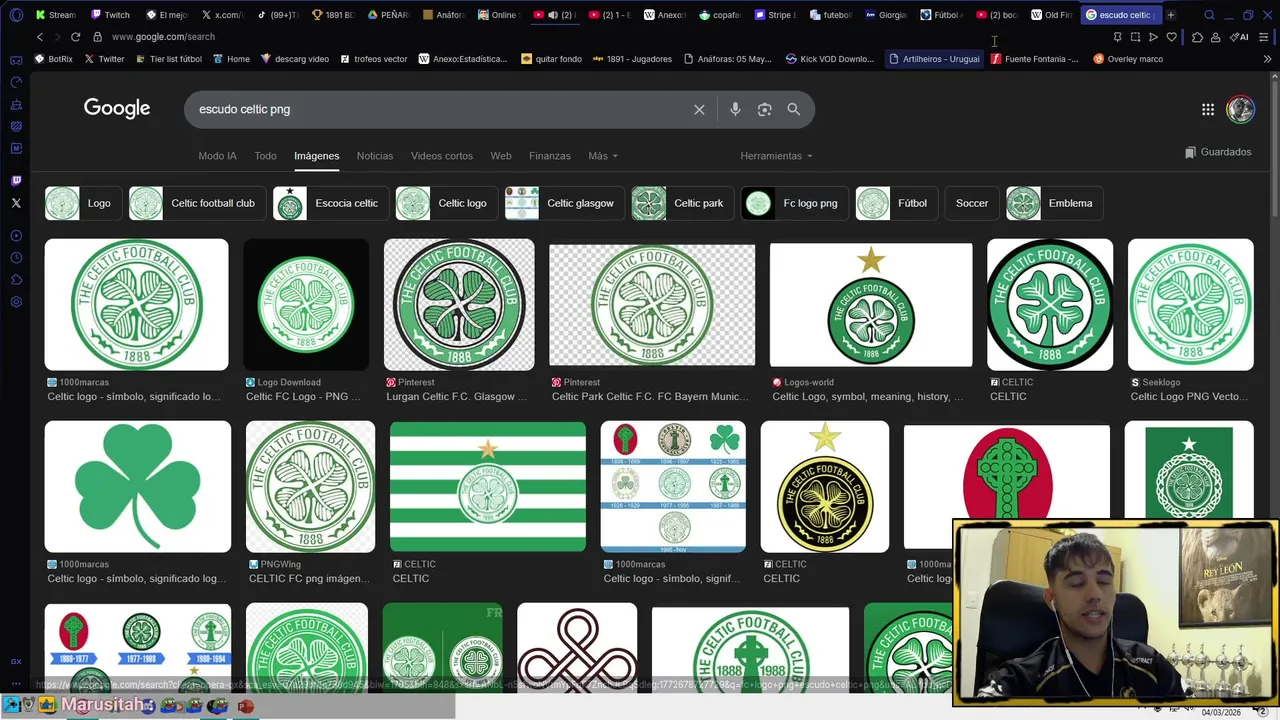Filter by the Escocia celtic chip
Image resolution: width=1280 pixels, height=720 pixels.
click(x=331, y=203)
